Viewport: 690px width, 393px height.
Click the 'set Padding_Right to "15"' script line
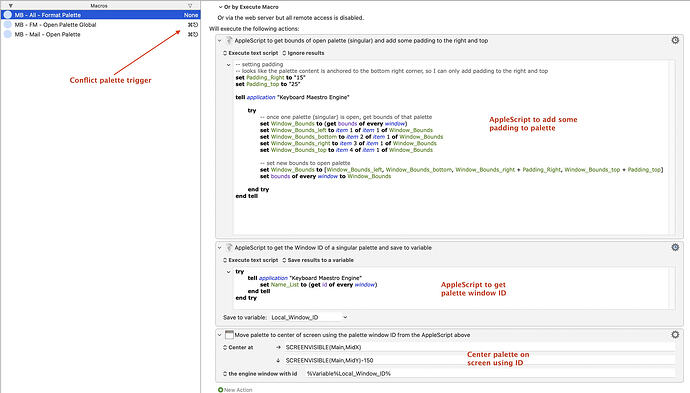[x=270, y=77]
